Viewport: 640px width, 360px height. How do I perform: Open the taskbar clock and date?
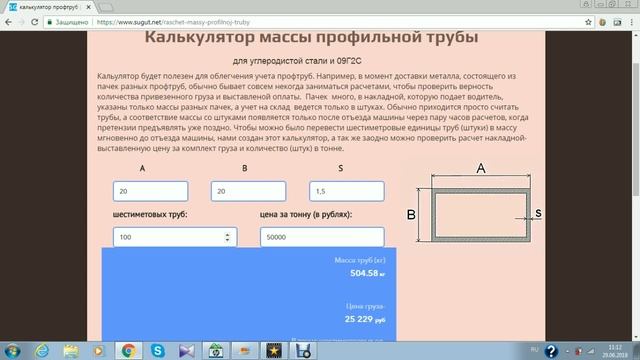tap(615, 351)
